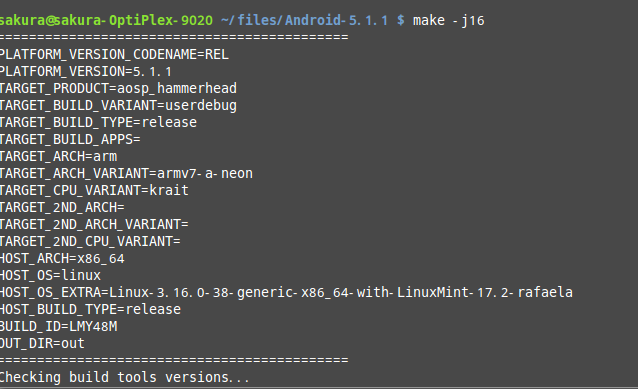Click the TARGET_BUILD_APPS= line
Screen dimensions: 638x389
pos(70,140)
